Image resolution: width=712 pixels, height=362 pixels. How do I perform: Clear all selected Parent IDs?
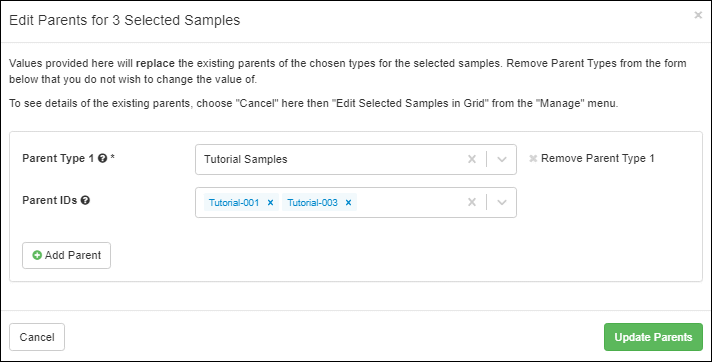(x=472, y=202)
